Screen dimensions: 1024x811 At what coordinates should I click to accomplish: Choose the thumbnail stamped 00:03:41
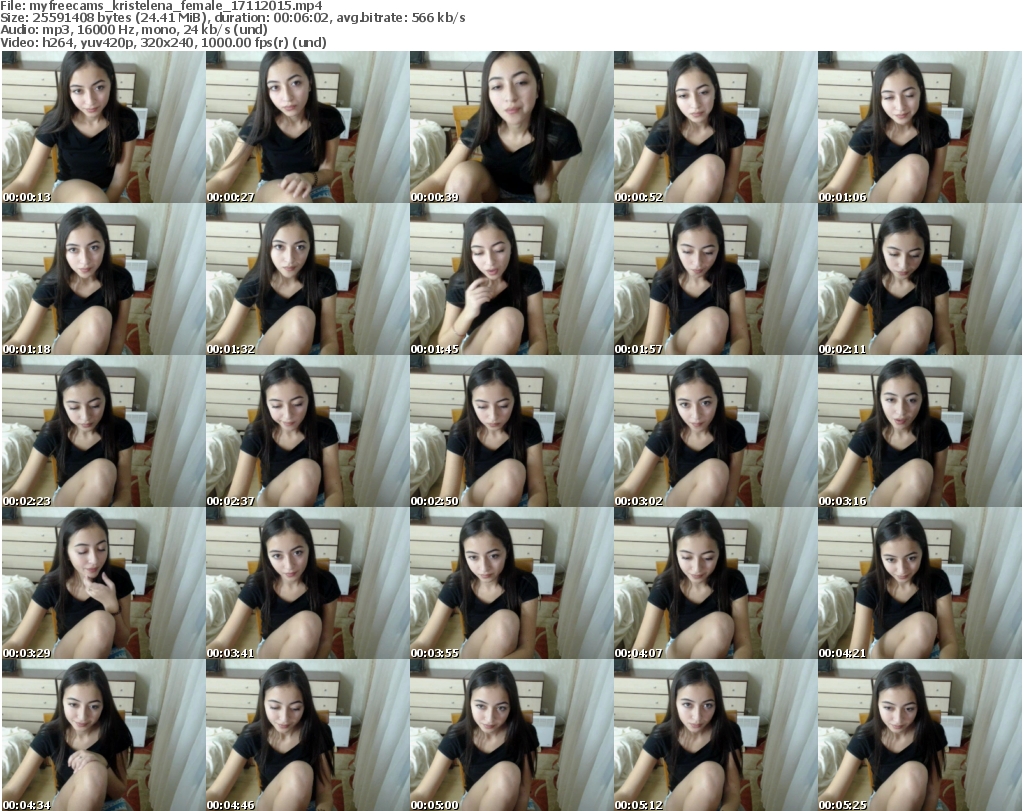tap(308, 583)
